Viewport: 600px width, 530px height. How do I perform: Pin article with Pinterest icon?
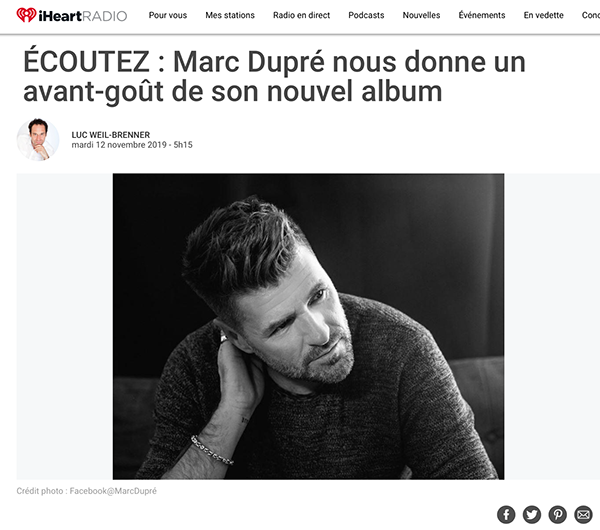click(x=558, y=514)
